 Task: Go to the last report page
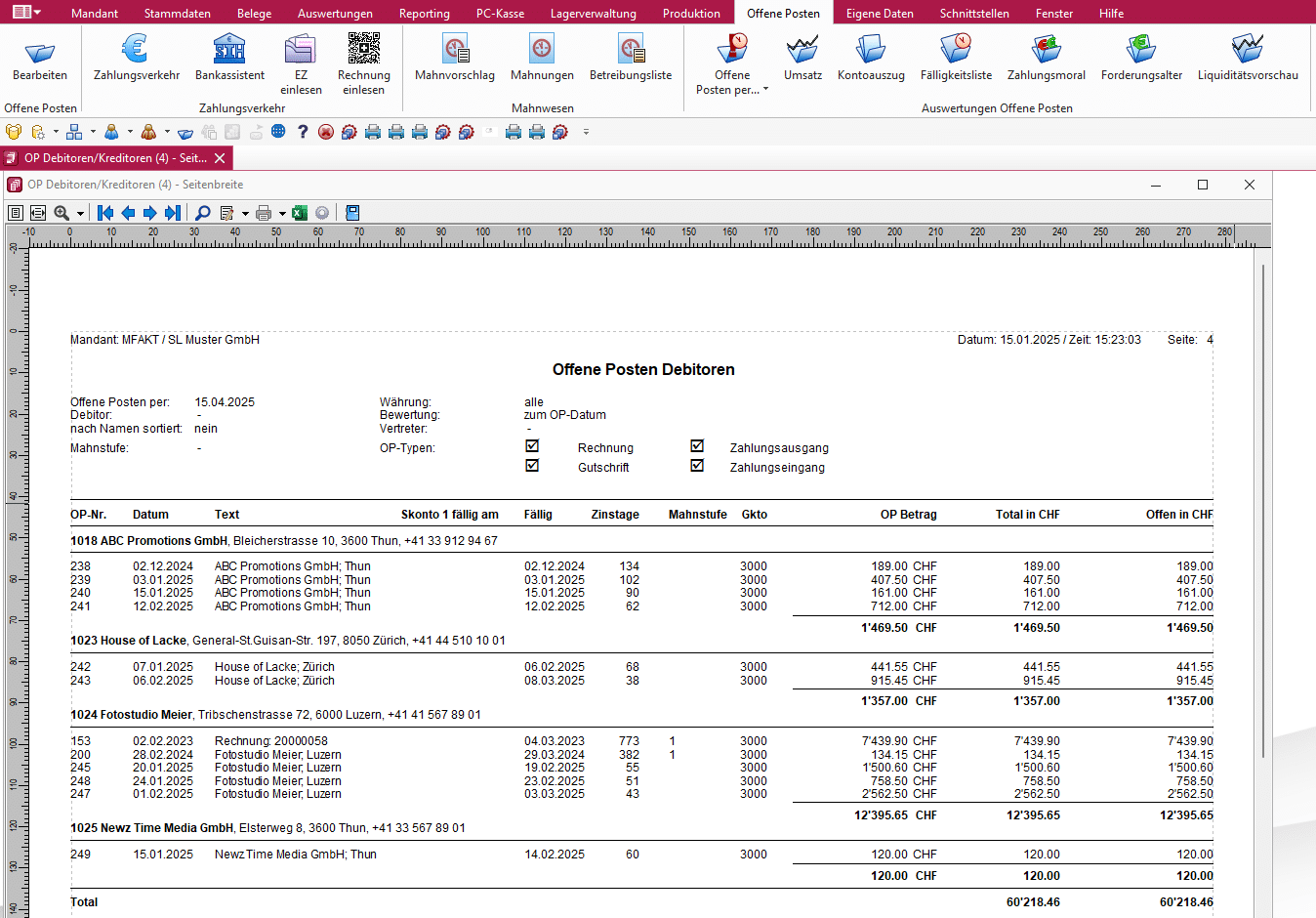click(173, 213)
